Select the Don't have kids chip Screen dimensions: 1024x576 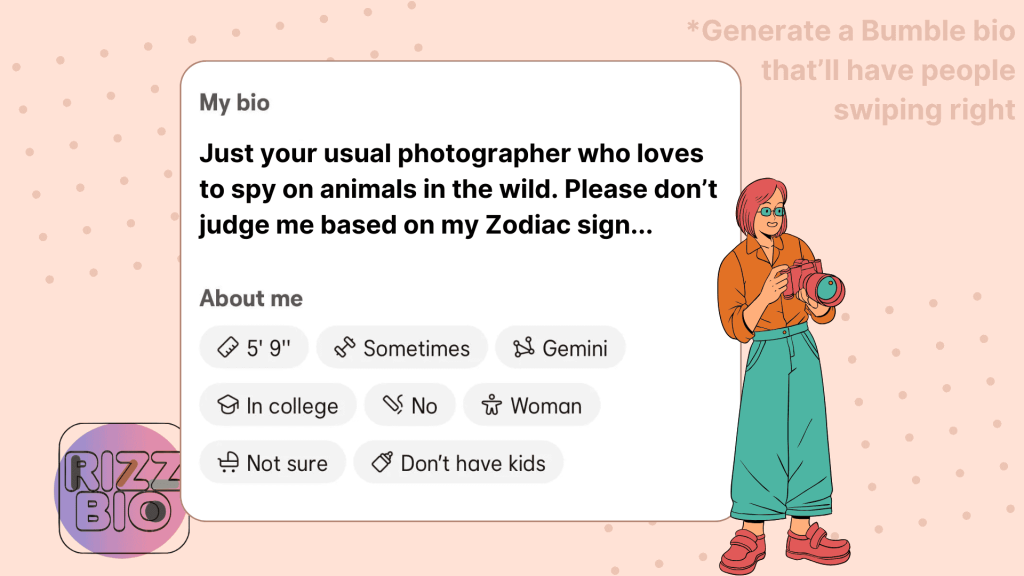[458, 462]
